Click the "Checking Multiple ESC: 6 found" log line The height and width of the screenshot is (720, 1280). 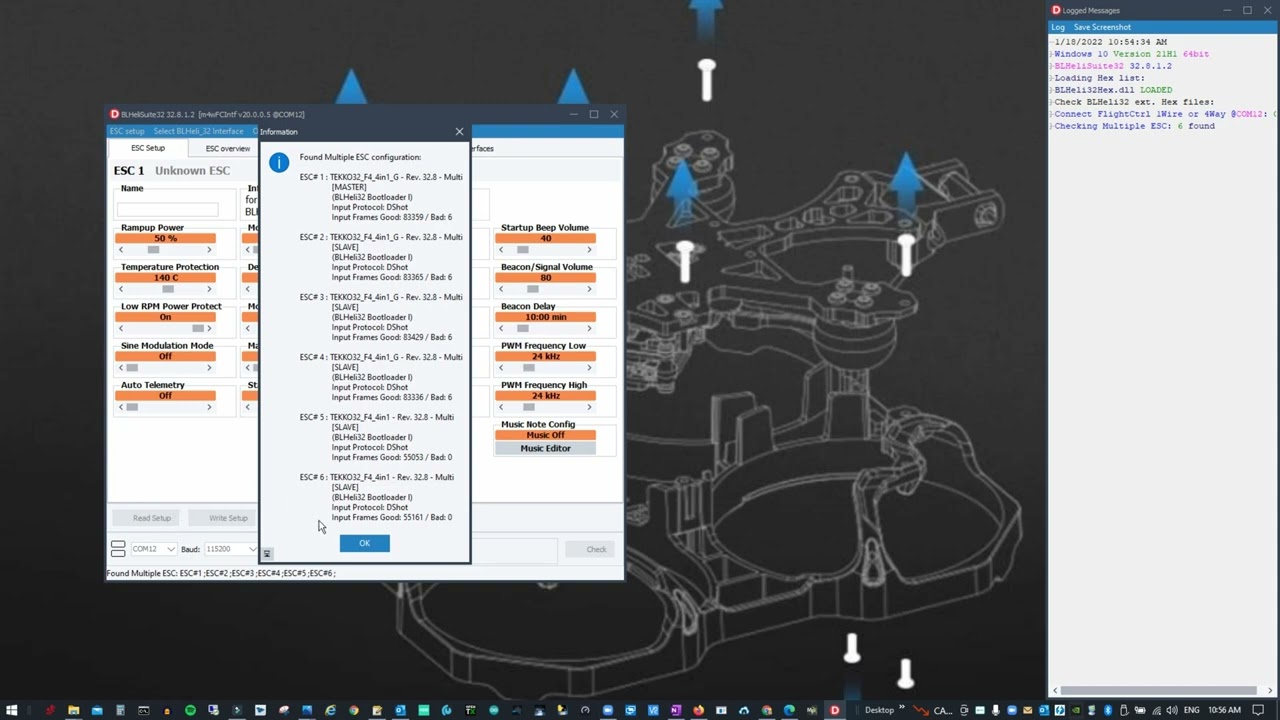pyautogui.click(x=1134, y=126)
